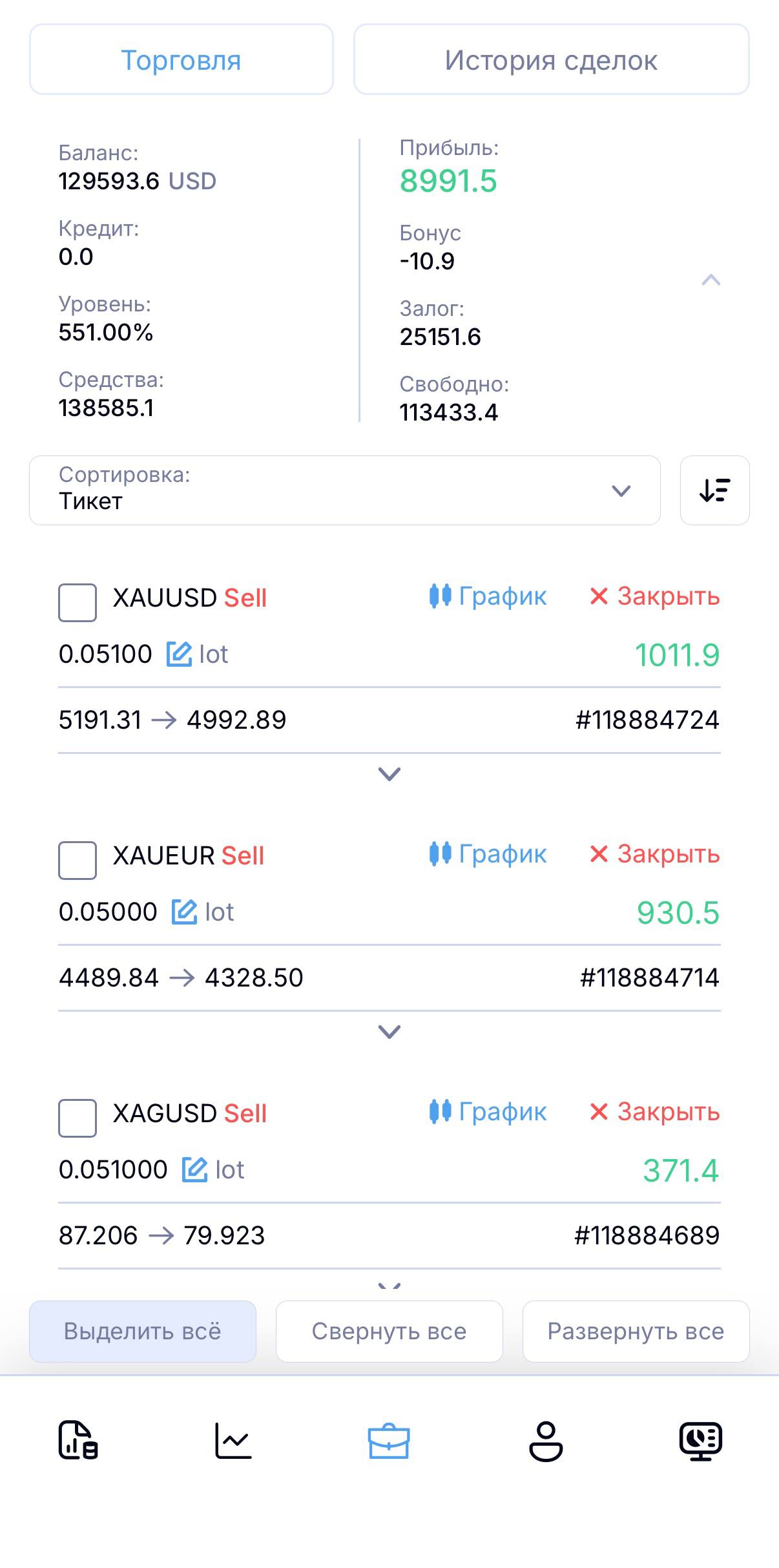The height and width of the screenshot is (1568, 779).
Task: Edit lot size for XAUUSD position
Action: coord(179,654)
